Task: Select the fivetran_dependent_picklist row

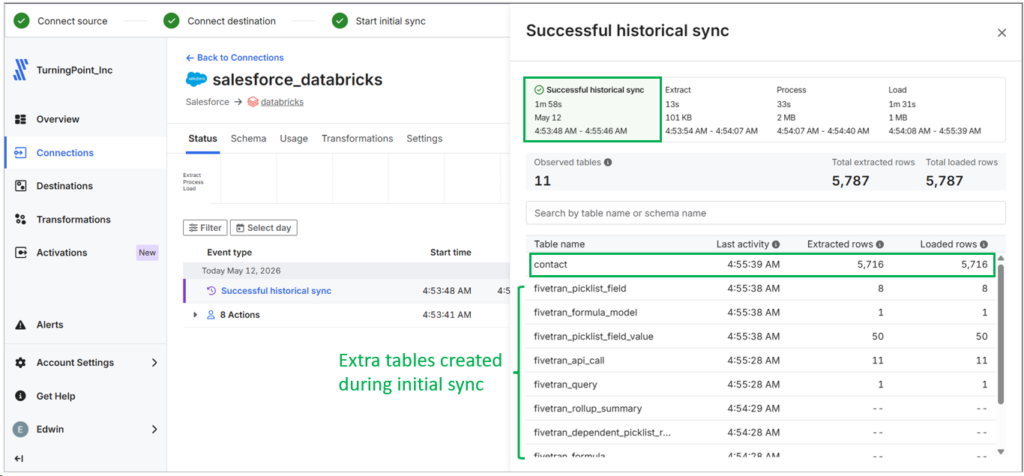Action: pos(761,432)
